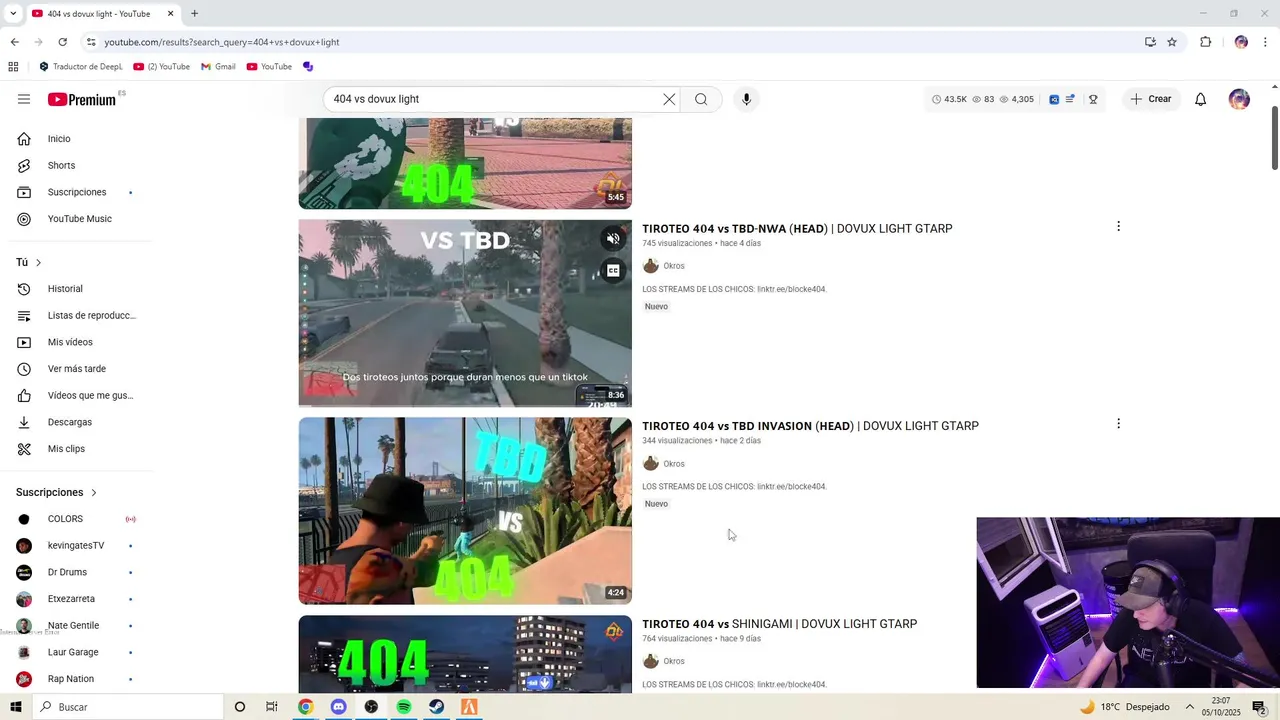The image size is (1280, 720).
Task: Open Gmail bookmark
Action: click(218, 67)
